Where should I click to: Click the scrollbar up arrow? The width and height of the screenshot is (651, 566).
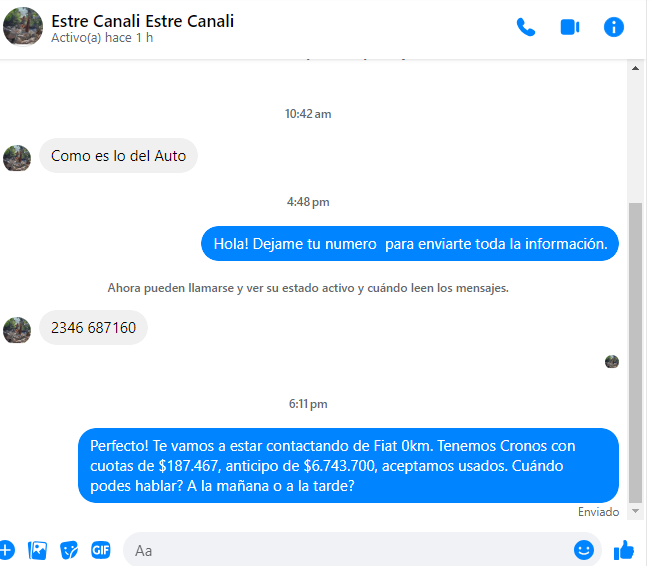[635, 68]
